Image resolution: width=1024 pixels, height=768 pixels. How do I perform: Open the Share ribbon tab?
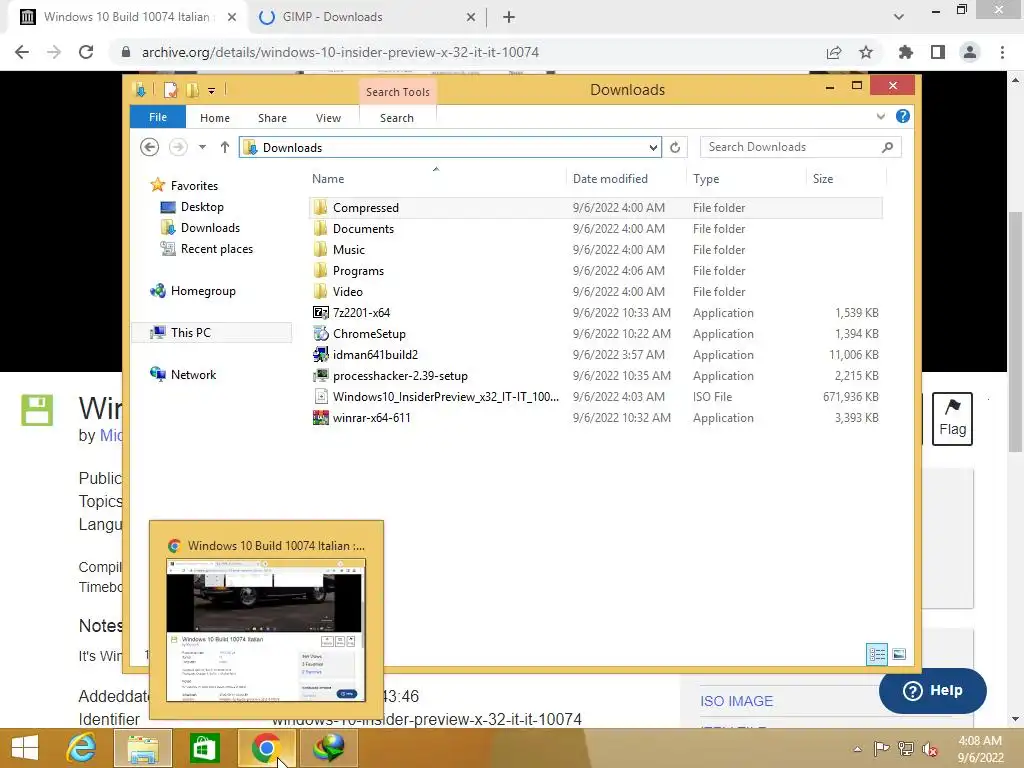pos(272,118)
